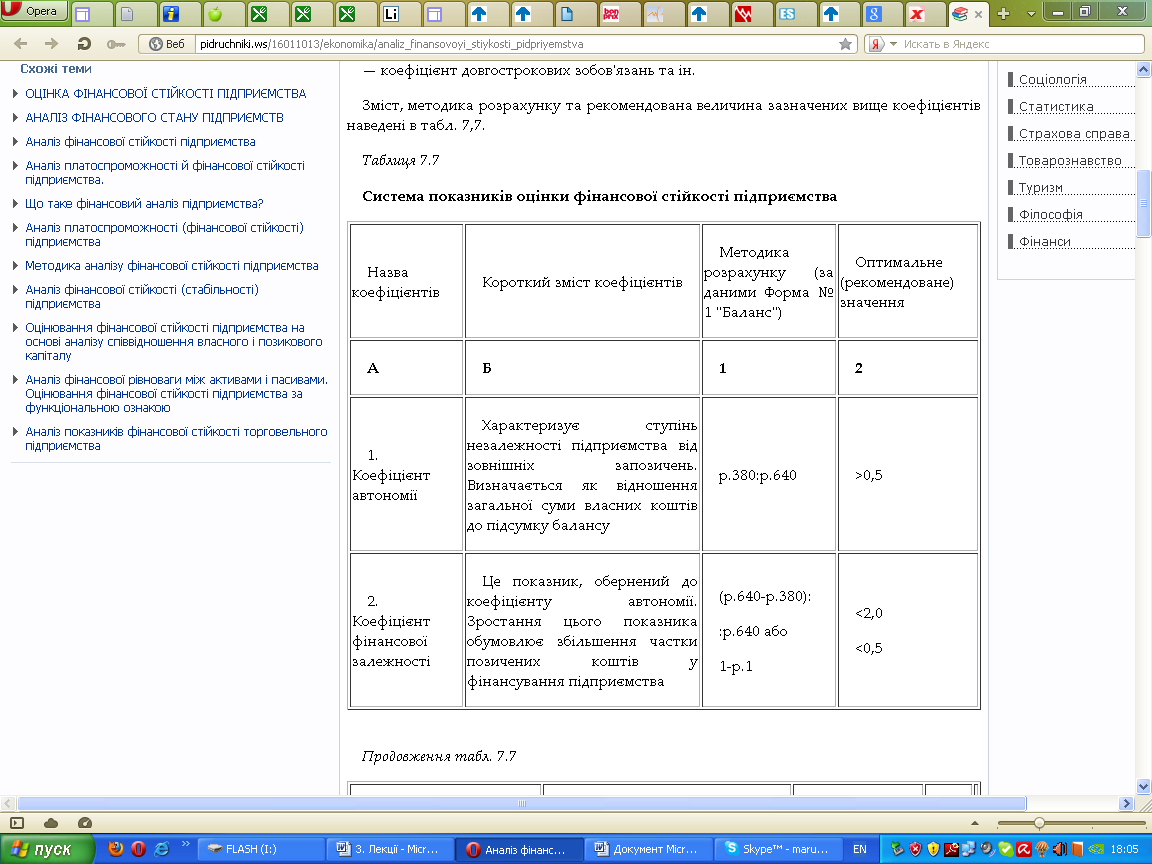The image size is (1152, 864).
Task: Open a new tab with plus button
Action: pos(1004,13)
